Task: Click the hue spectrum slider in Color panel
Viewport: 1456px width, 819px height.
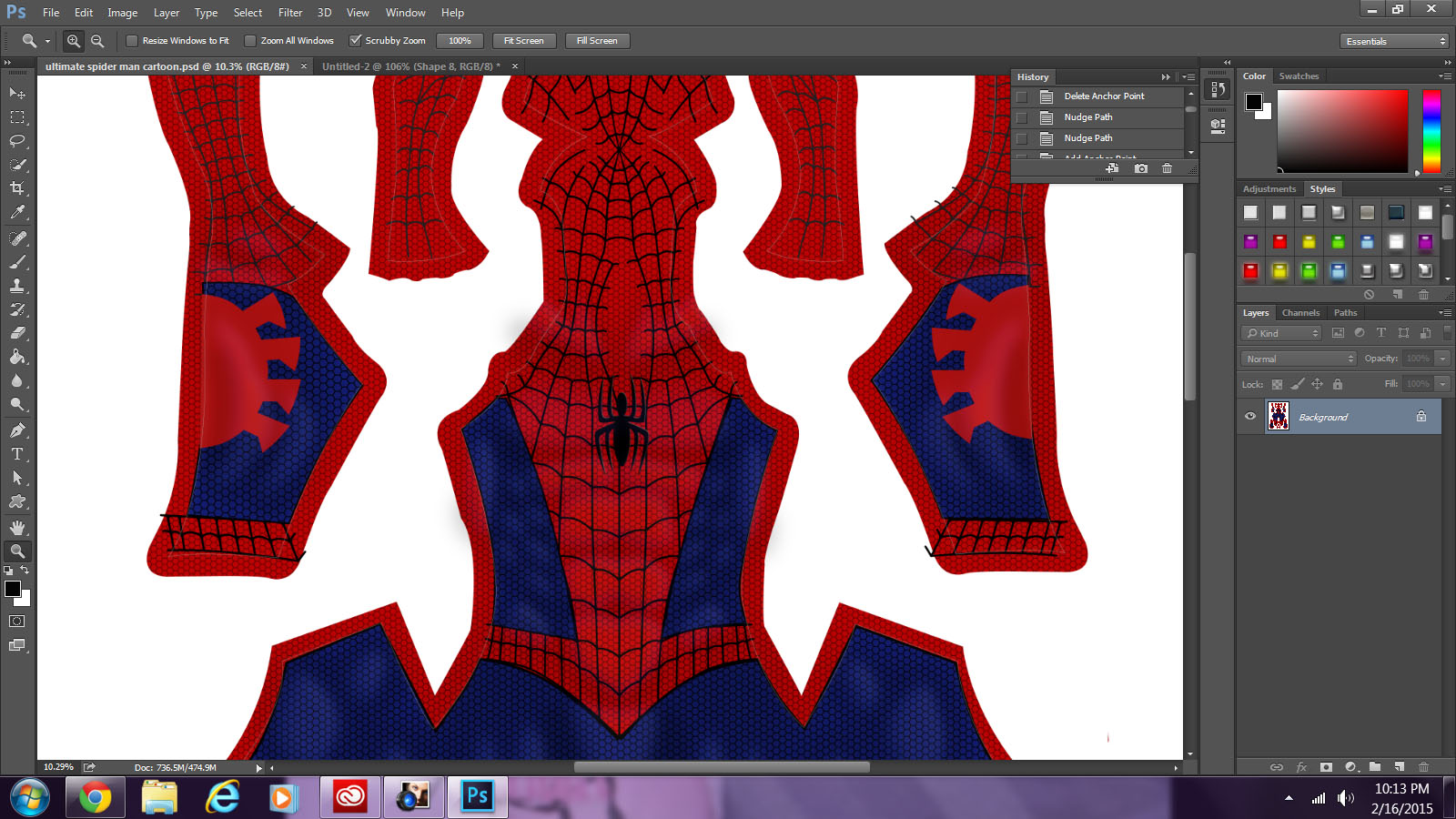Action: 1431,131
